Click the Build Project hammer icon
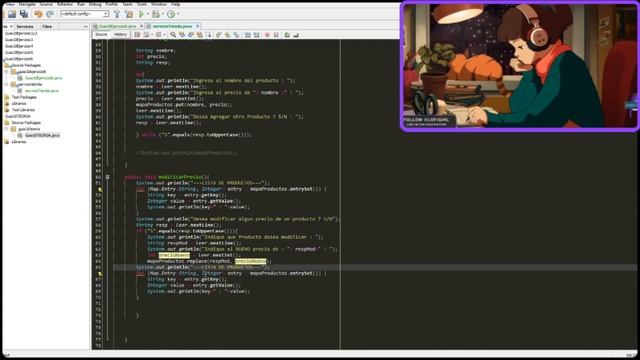The width and height of the screenshot is (640, 360). (x=117, y=14)
